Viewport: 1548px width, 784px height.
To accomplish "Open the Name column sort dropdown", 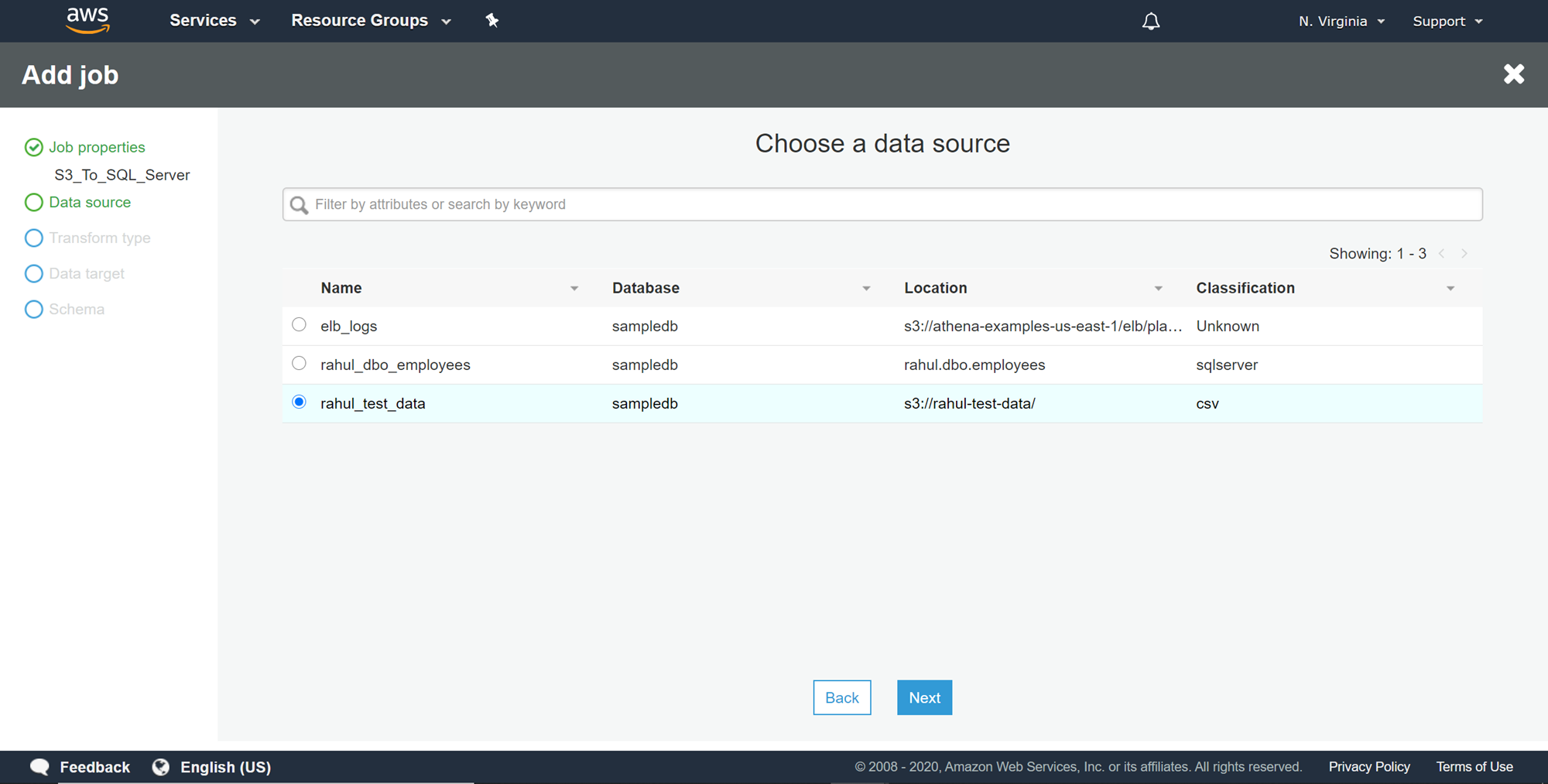I will 574,289.
